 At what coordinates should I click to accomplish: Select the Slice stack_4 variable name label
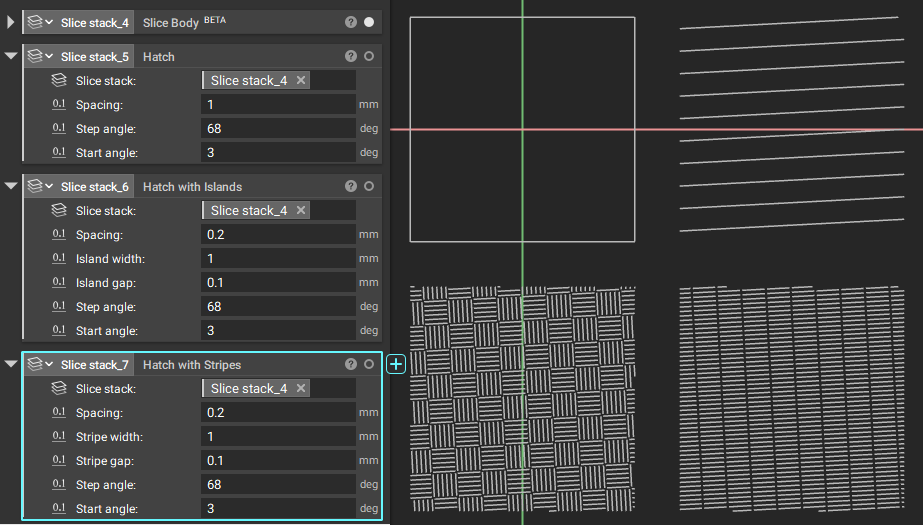coord(95,22)
